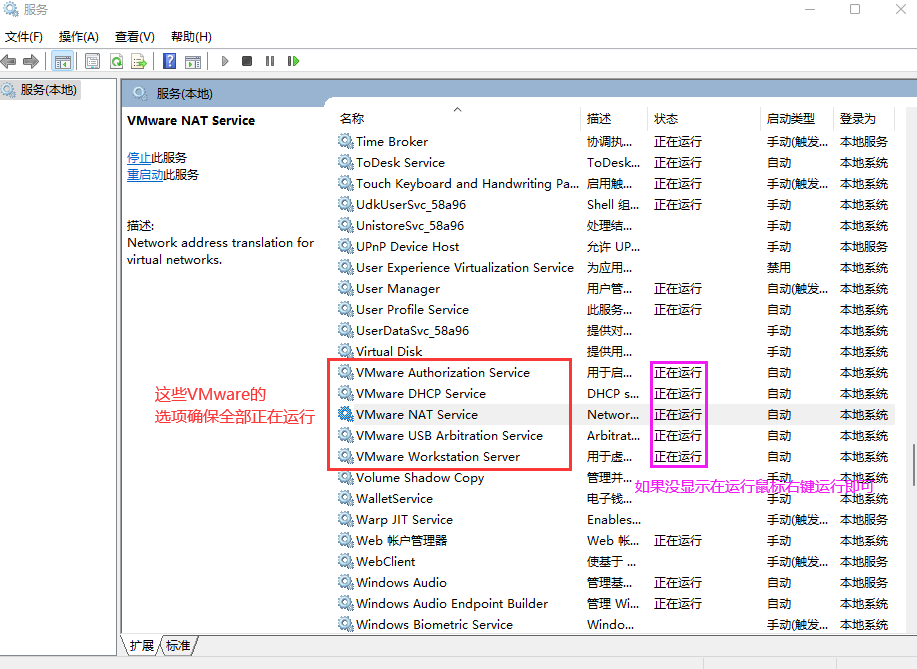This screenshot has width=917, height=669.
Task: Select Touch Keyboard and Handwriting service name
Action: point(467,183)
